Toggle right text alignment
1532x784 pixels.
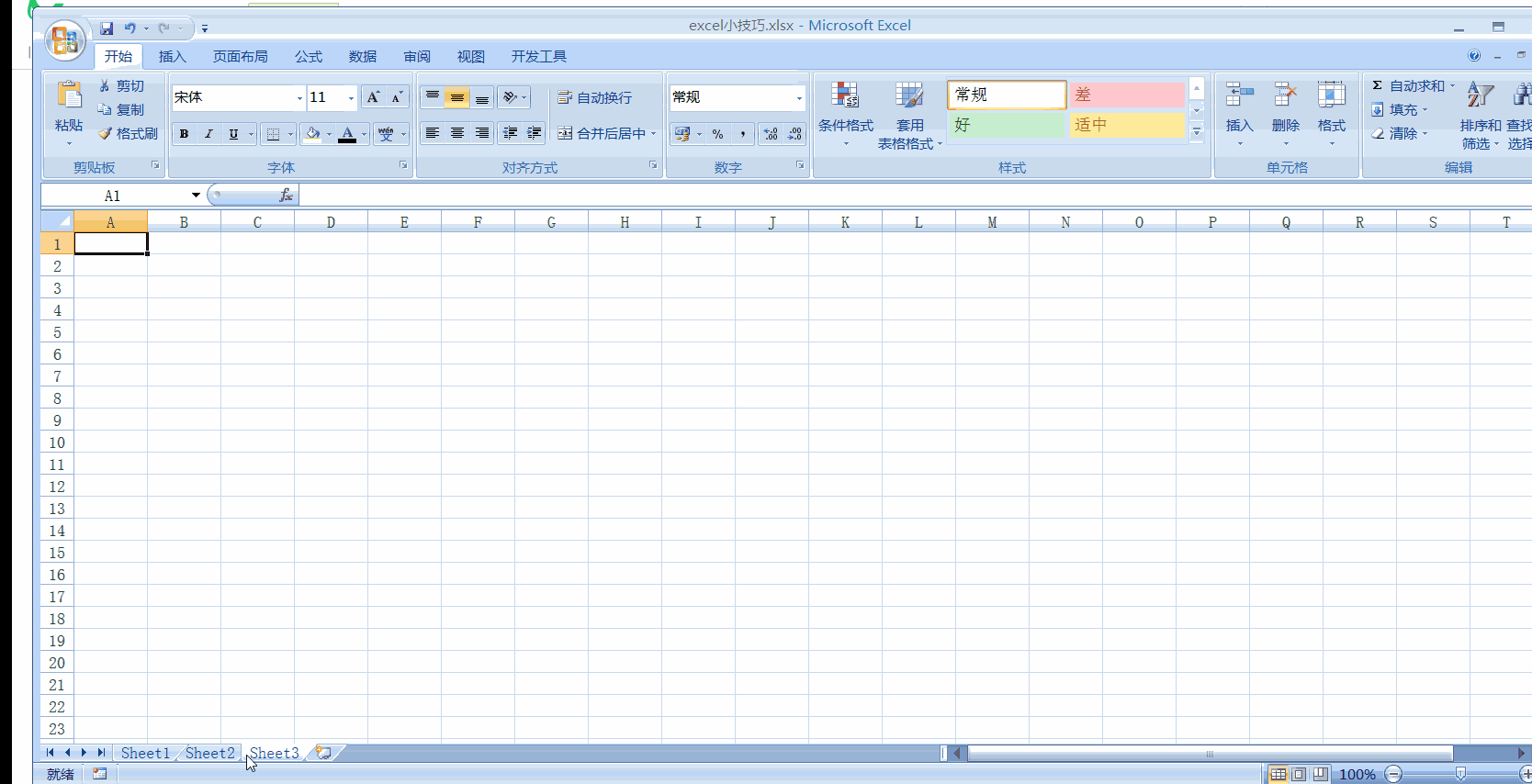pos(482,133)
